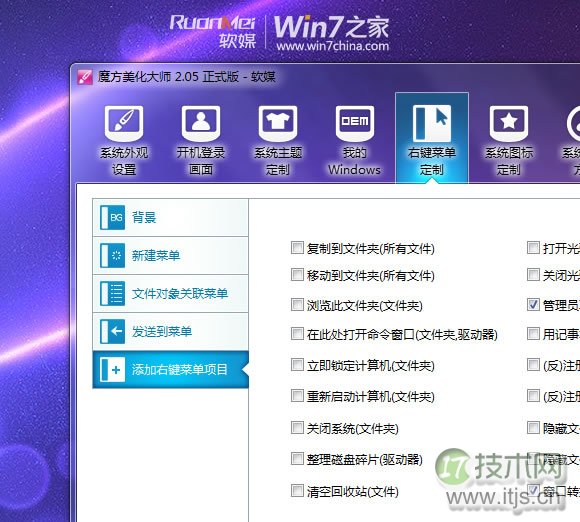Open 系统外观设置 toolbar icon
The width and height of the screenshot is (580, 522).
tap(124, 124)
